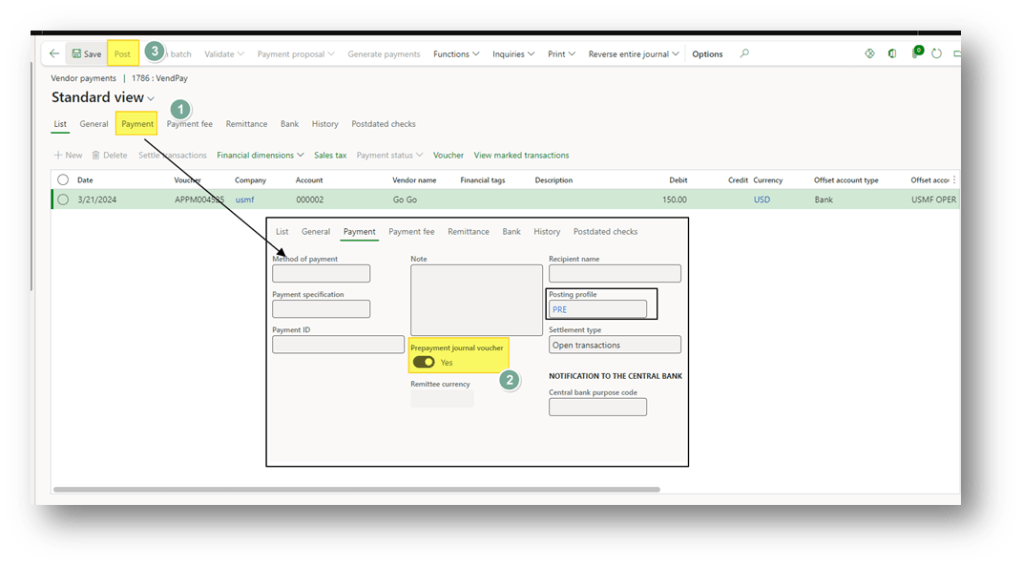This screenshot has height=567, width=1023.
Task: Click the Post button
Action: click(x=122, y=54)
